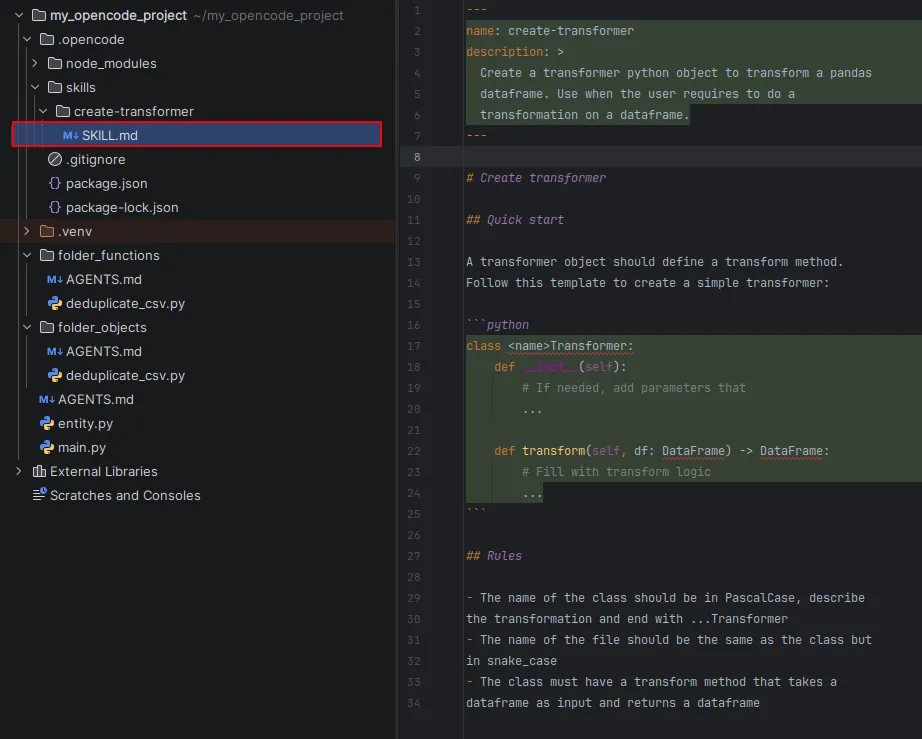This screenshot has height=739, width=922.
Task: Click the folder_objects folder icon
Action: (x=47, y=327)
